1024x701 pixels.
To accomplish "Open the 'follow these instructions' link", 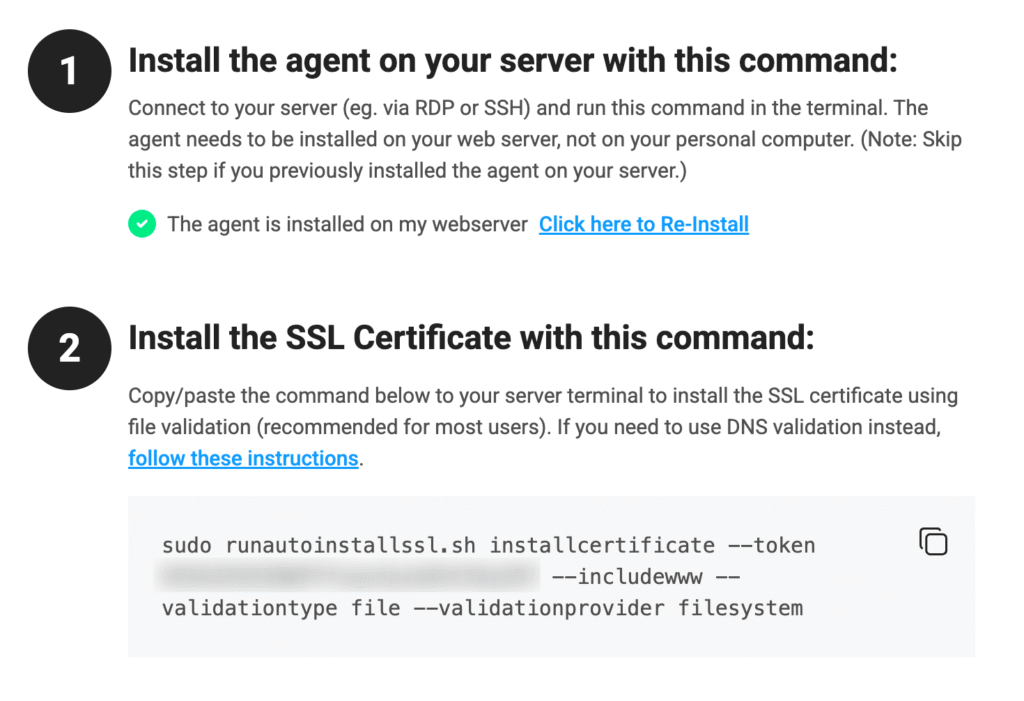I will point(243,459).
